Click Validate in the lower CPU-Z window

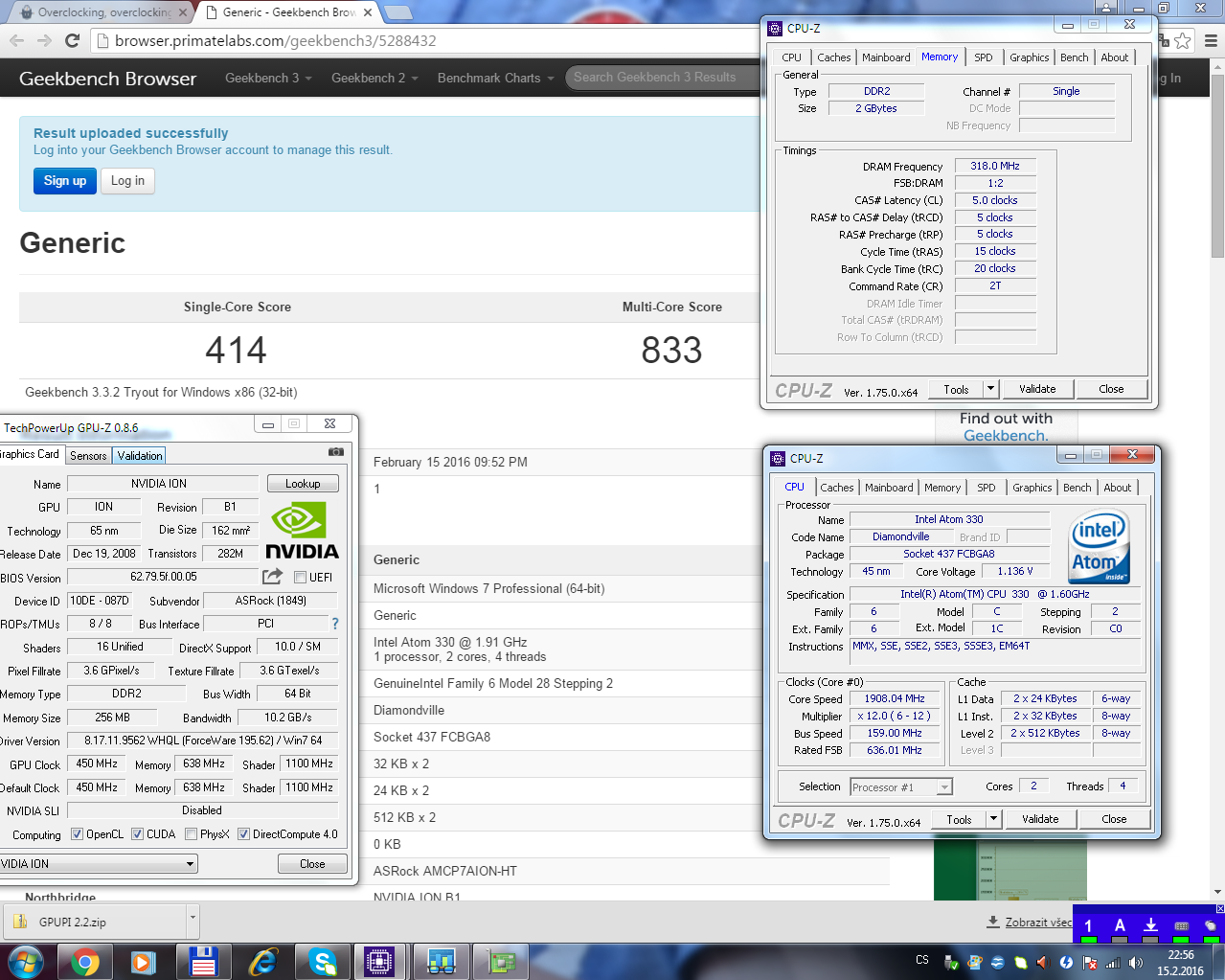(1040, 819)
